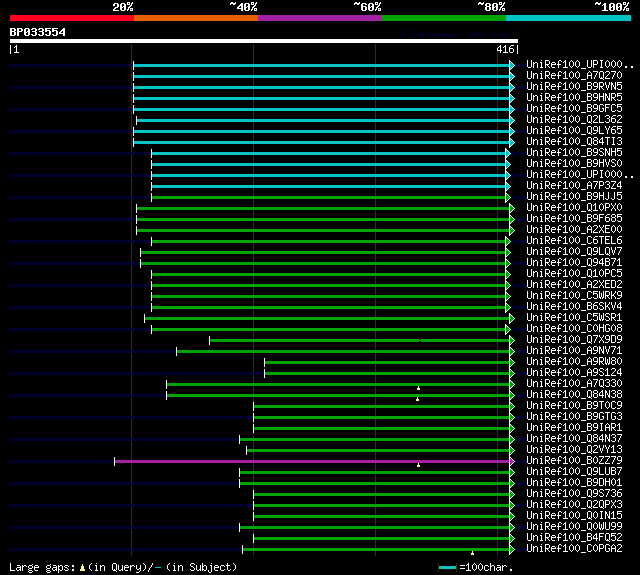This screenshot has width=640, height=575.
Task: Select UniRef100_A7P3Z4 label
Action: pyautogui.click(x=574, y=186)
